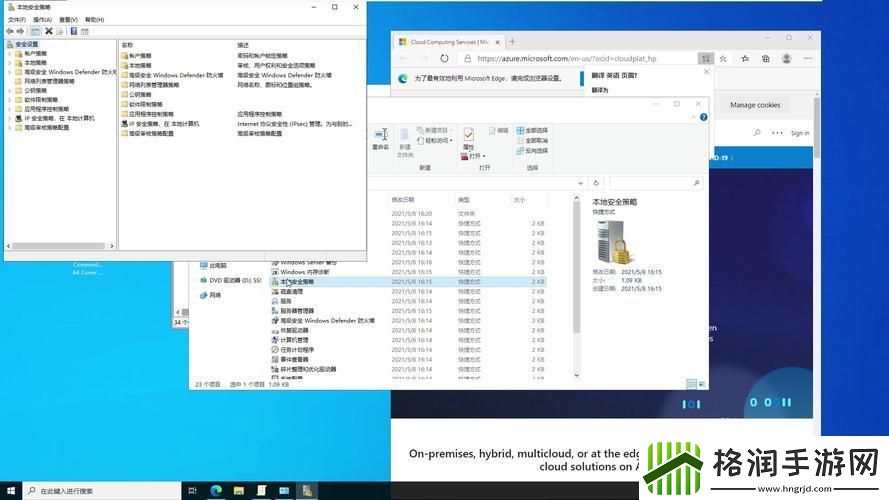Click export list icon in policy toolbar
The image size is (889, 500).
coord(60,31)
